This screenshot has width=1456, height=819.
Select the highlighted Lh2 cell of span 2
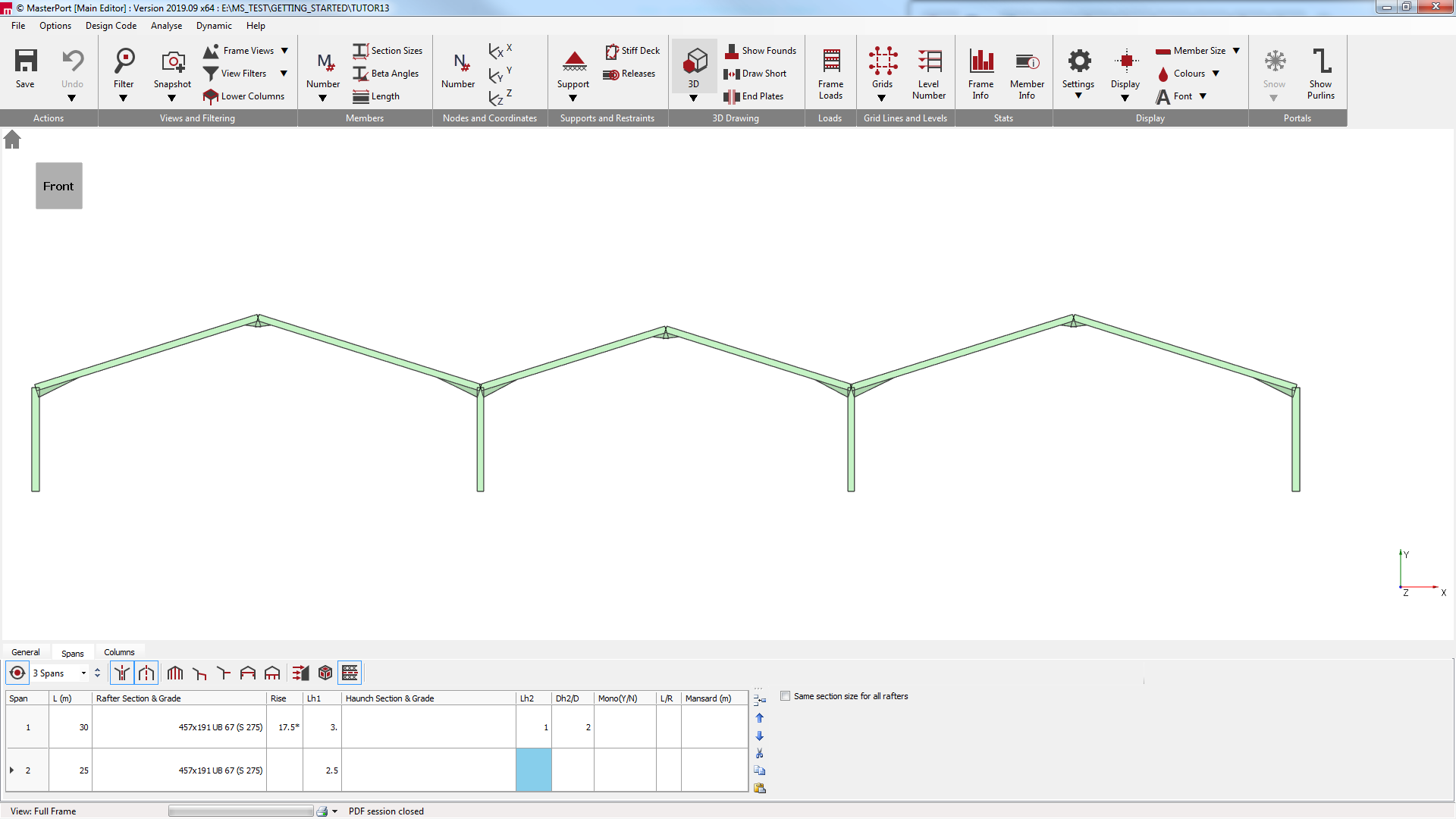(534, 770)
